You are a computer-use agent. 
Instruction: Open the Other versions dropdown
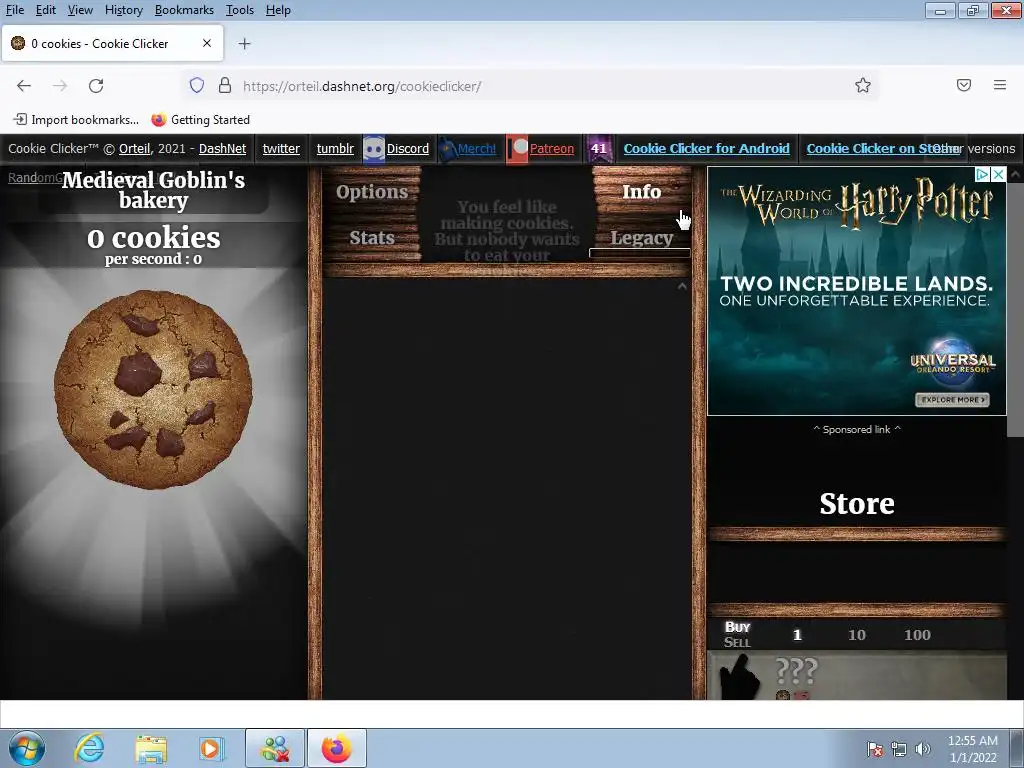coord(974,148)
